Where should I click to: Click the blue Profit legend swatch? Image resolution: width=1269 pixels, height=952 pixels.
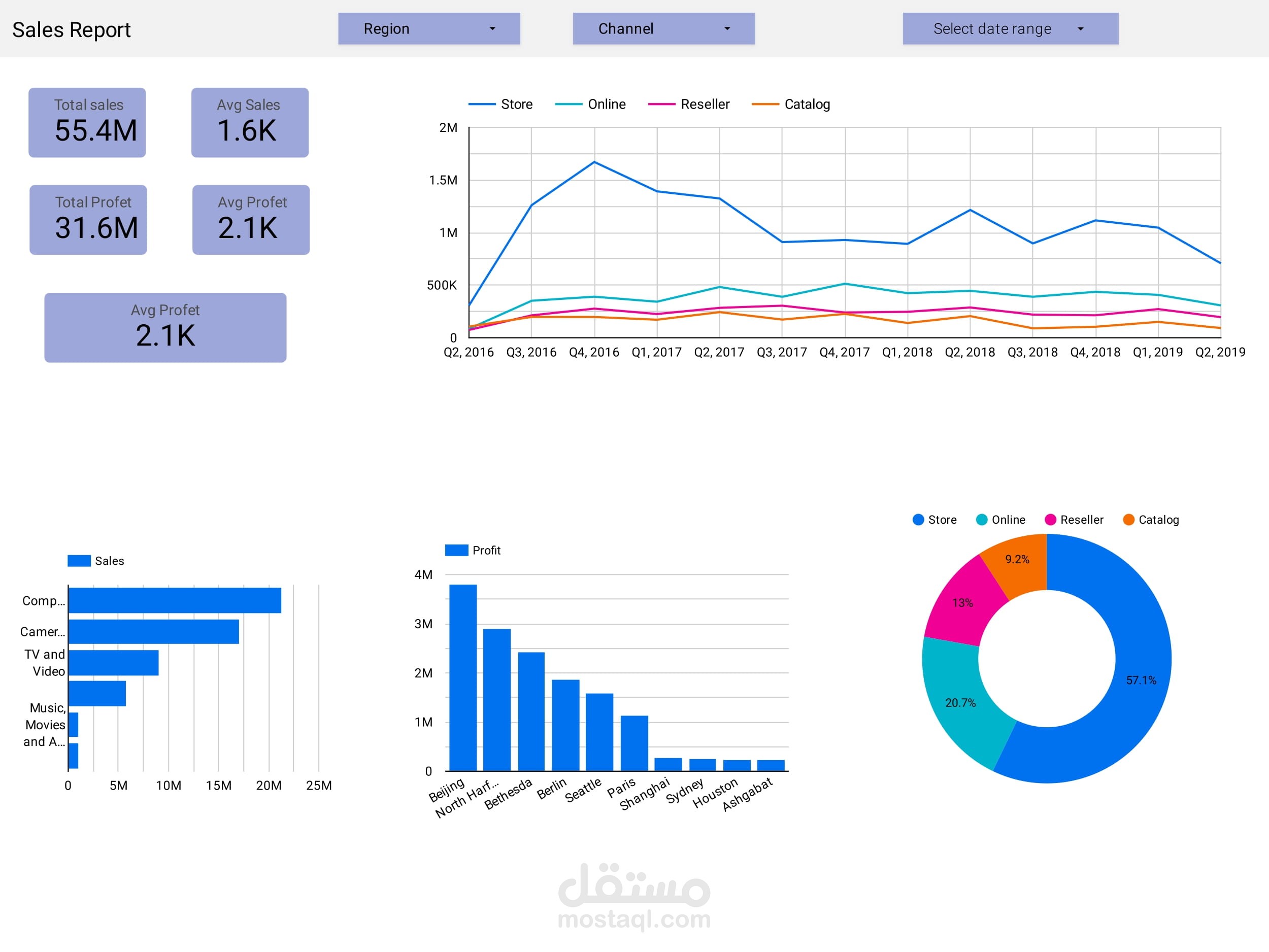point(457,551)
